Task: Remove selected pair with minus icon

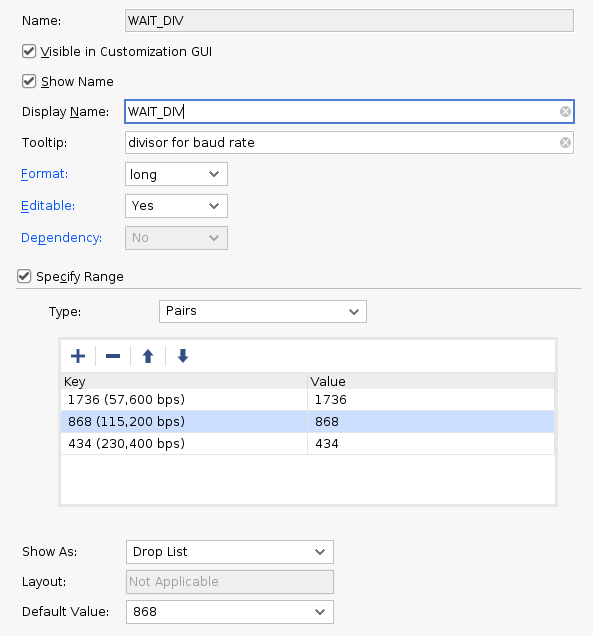Action: click(113, 356)
